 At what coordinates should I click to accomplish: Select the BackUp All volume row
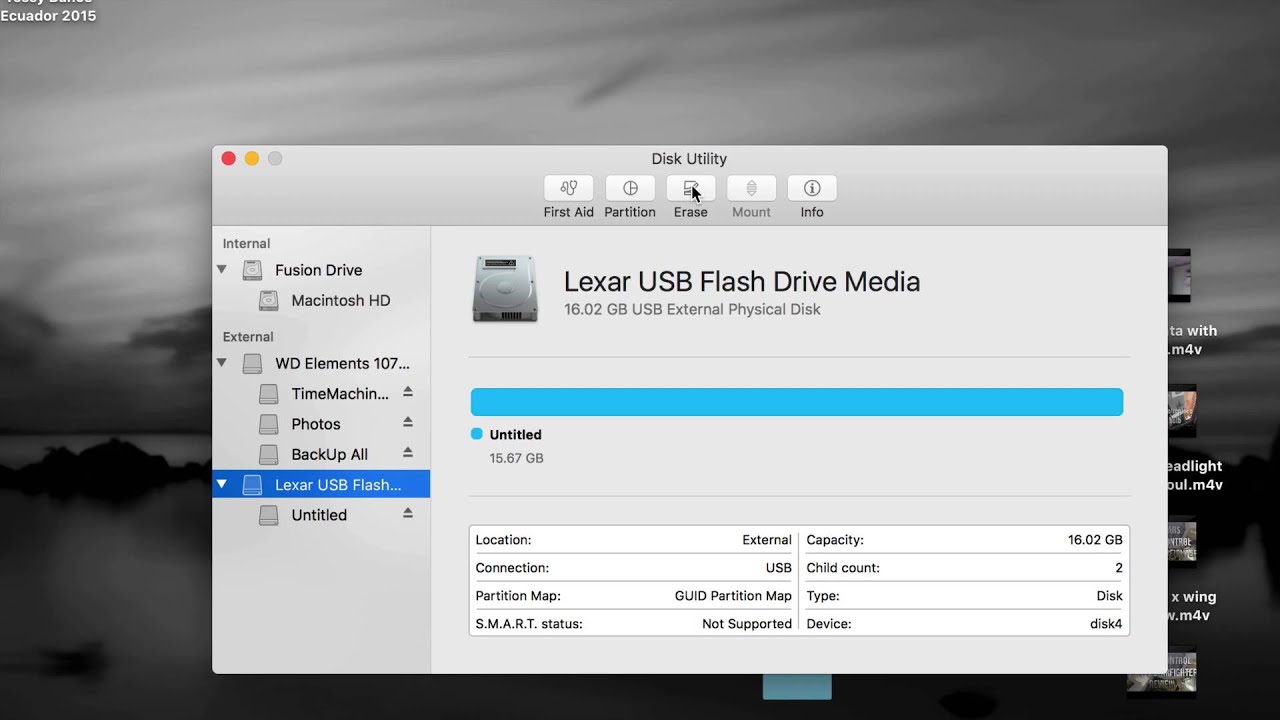(321, 454)
